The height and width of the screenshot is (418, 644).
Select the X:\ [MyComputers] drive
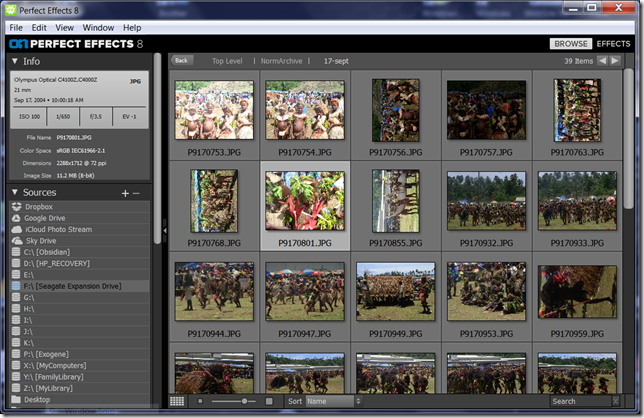click(79, 365)
